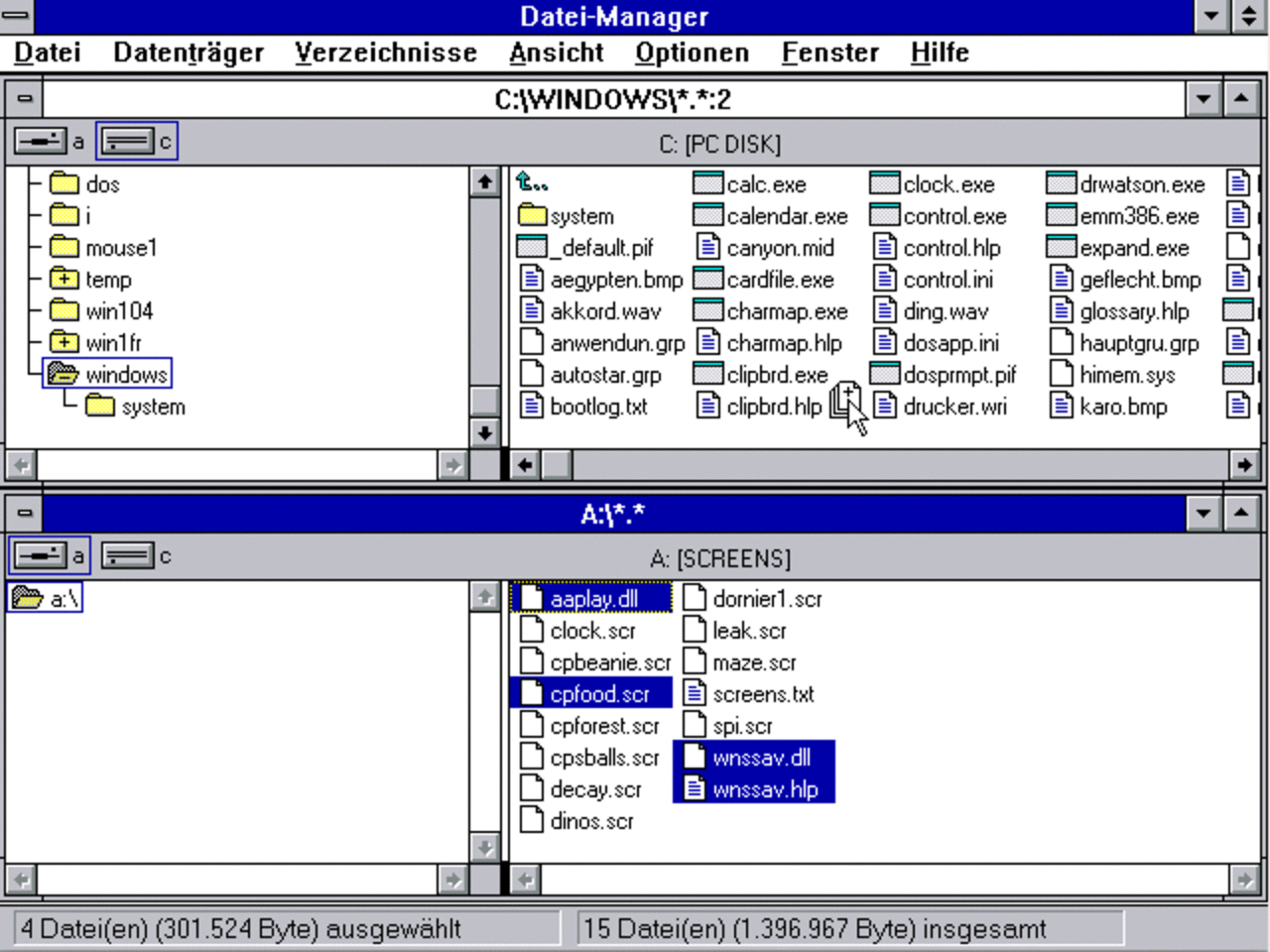Open the Datenträger menu
1270x952 pixels.
[x=189, y=52]
